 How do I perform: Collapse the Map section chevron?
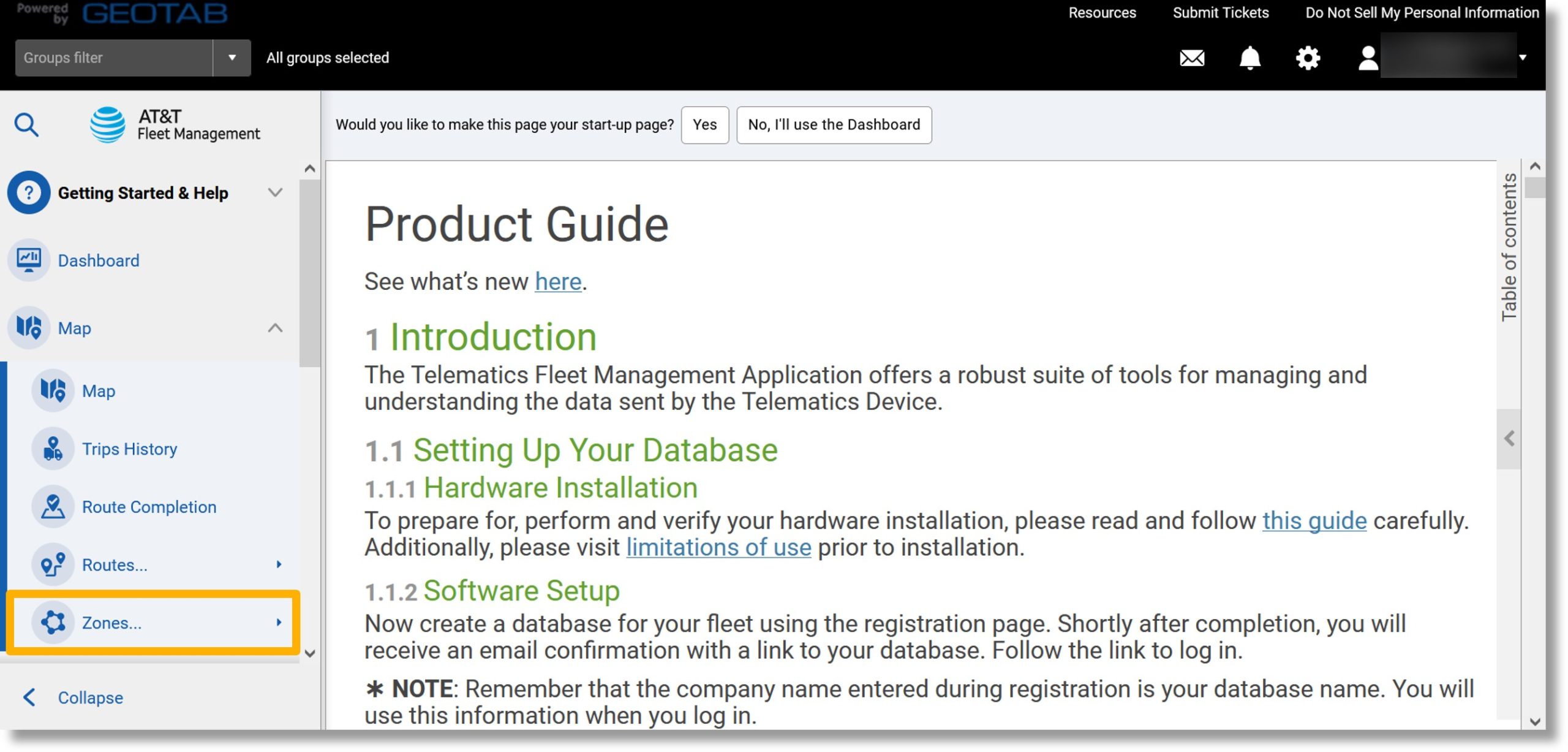[276, 327]
